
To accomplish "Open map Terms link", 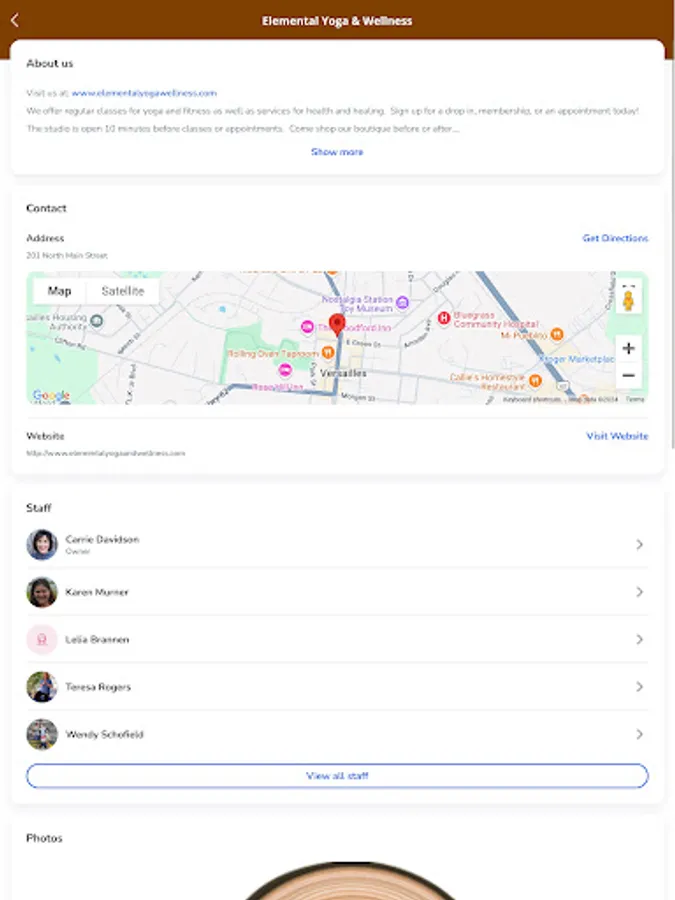I will pyautogui.click(x=635, y=399).
